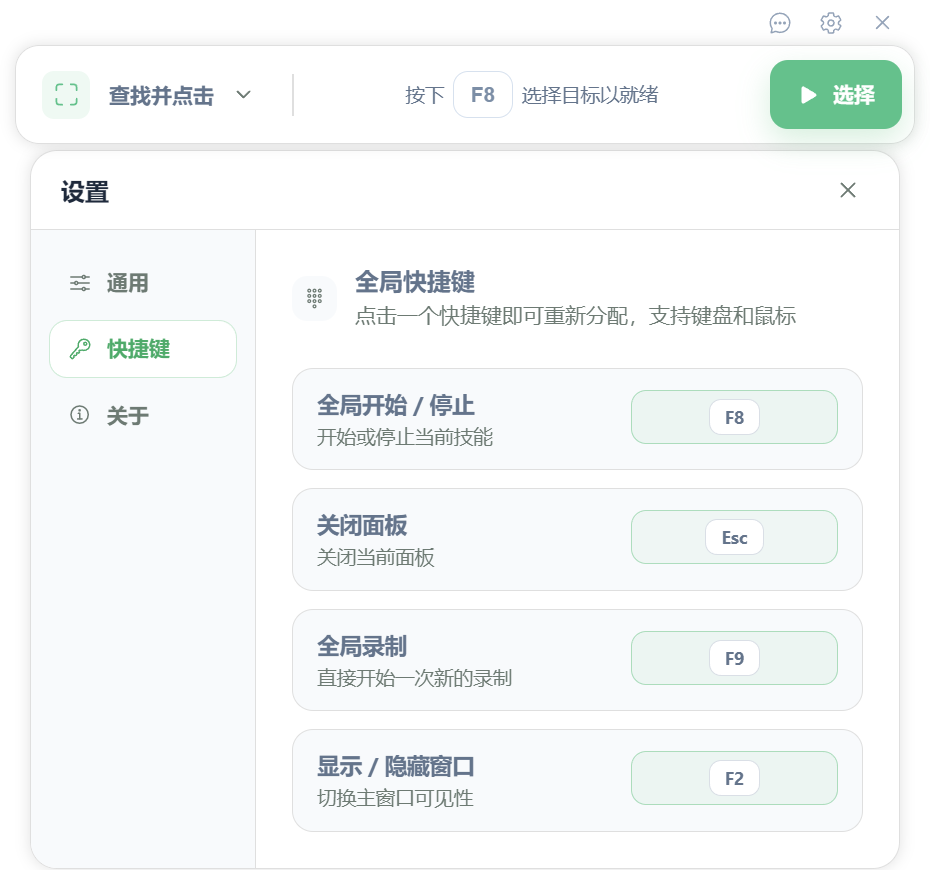Click the info icon beside 关于
The image size is (930, 879).
click(79, 415)
